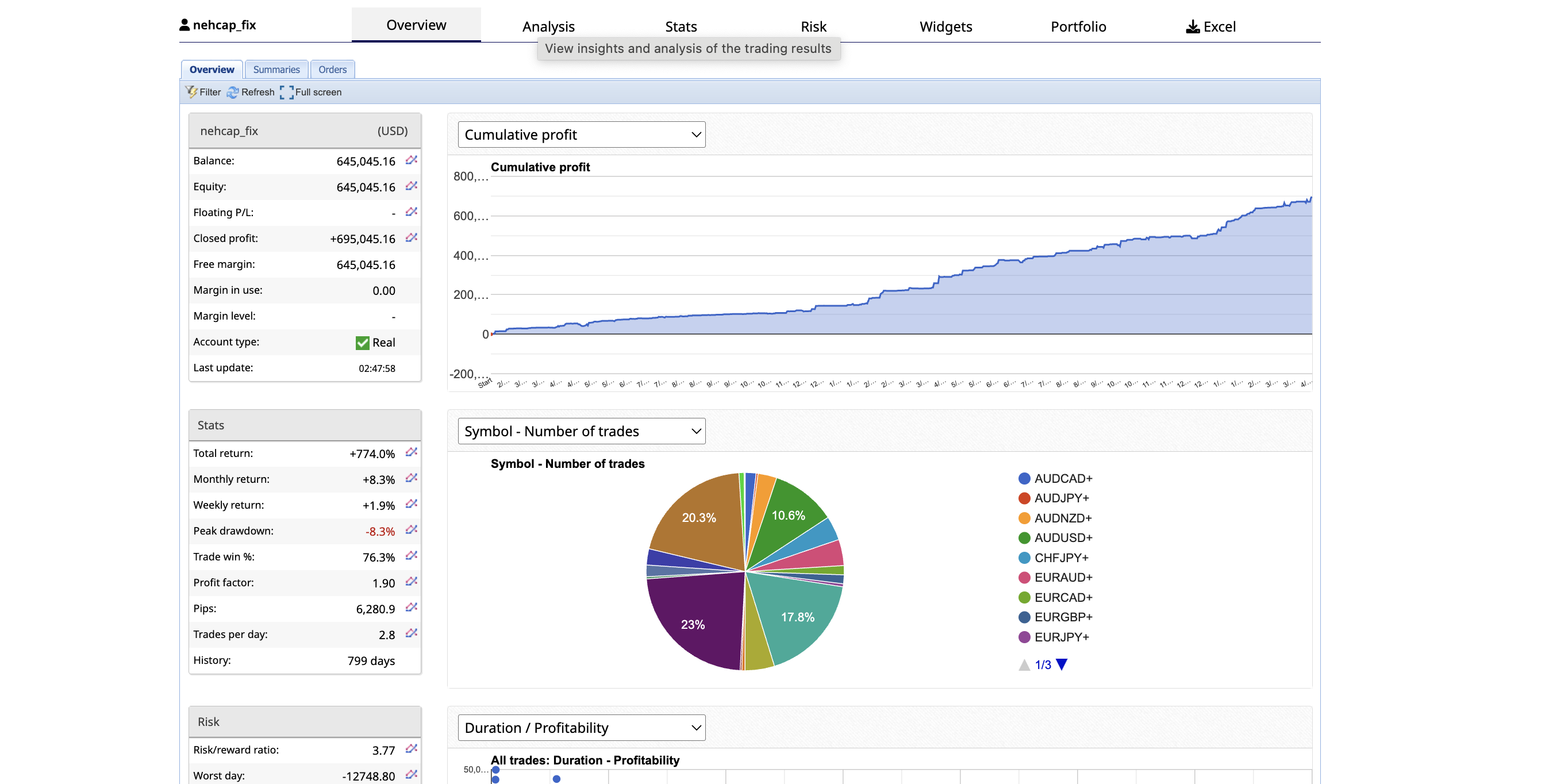Go to next legend page arrow
Screen dimensions: 1545x784
(1062, 664)
